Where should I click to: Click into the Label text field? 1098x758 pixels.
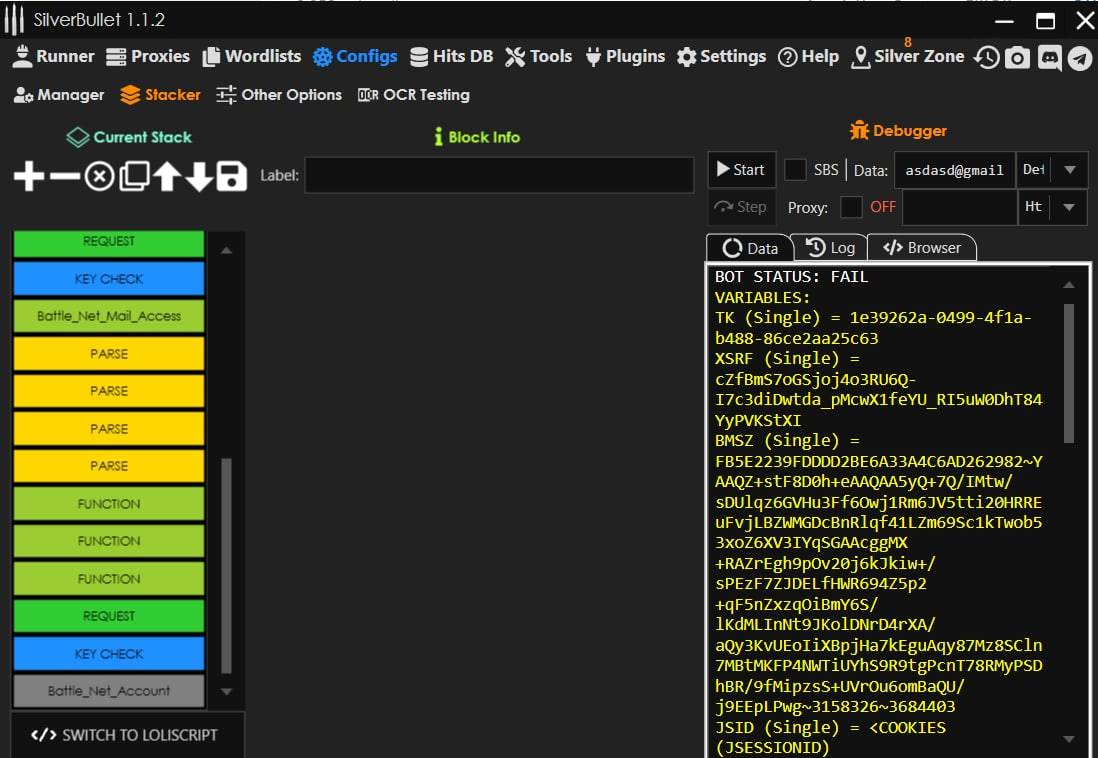499,175
